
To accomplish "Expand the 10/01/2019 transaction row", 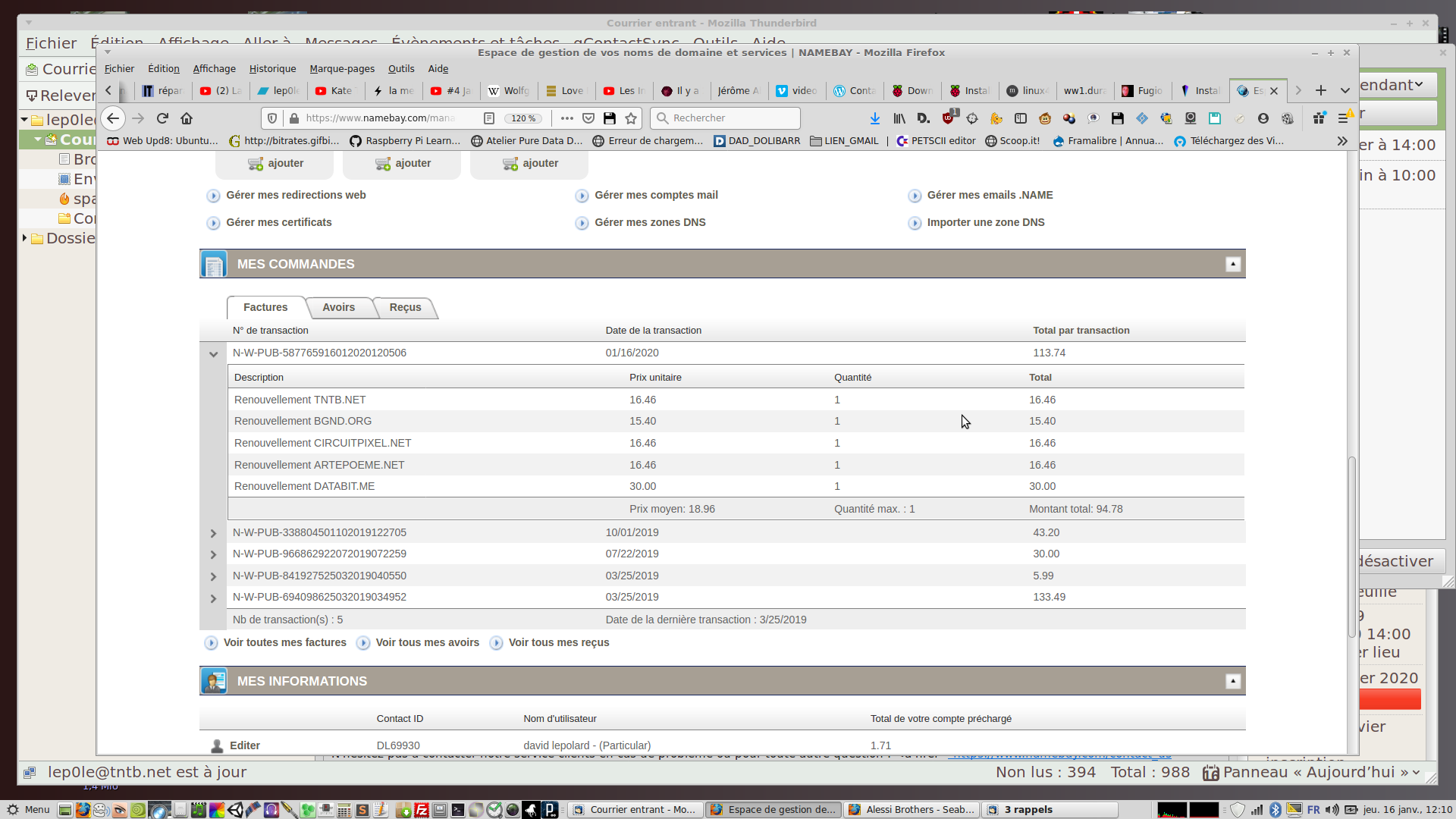I will pos(213,533).
